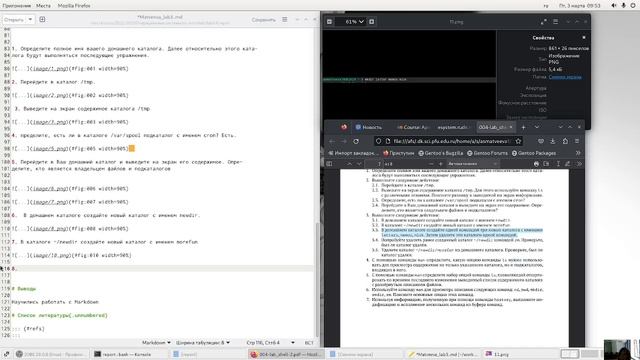Switch to Новости Firefox tab
Image resolution: width=640 pixels, height=360 pixels.
369,127
